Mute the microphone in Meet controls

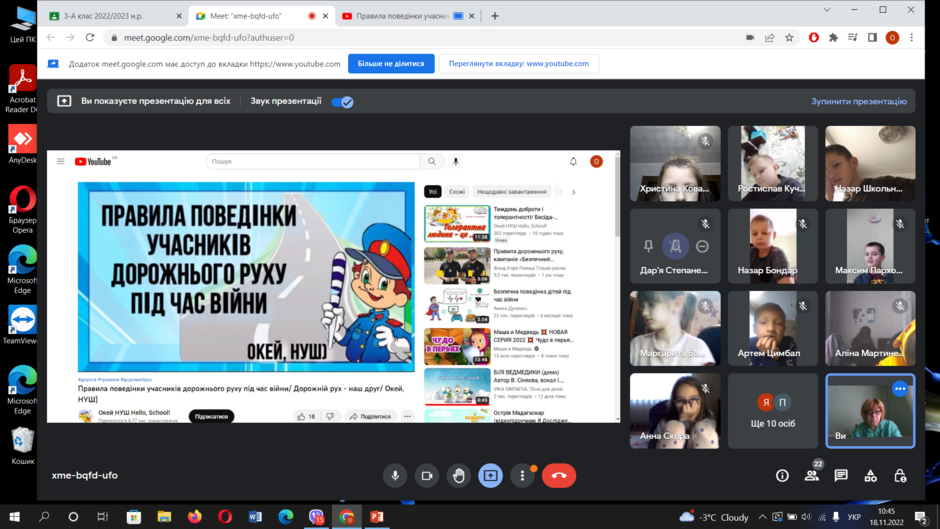click(x=395, y=476)
